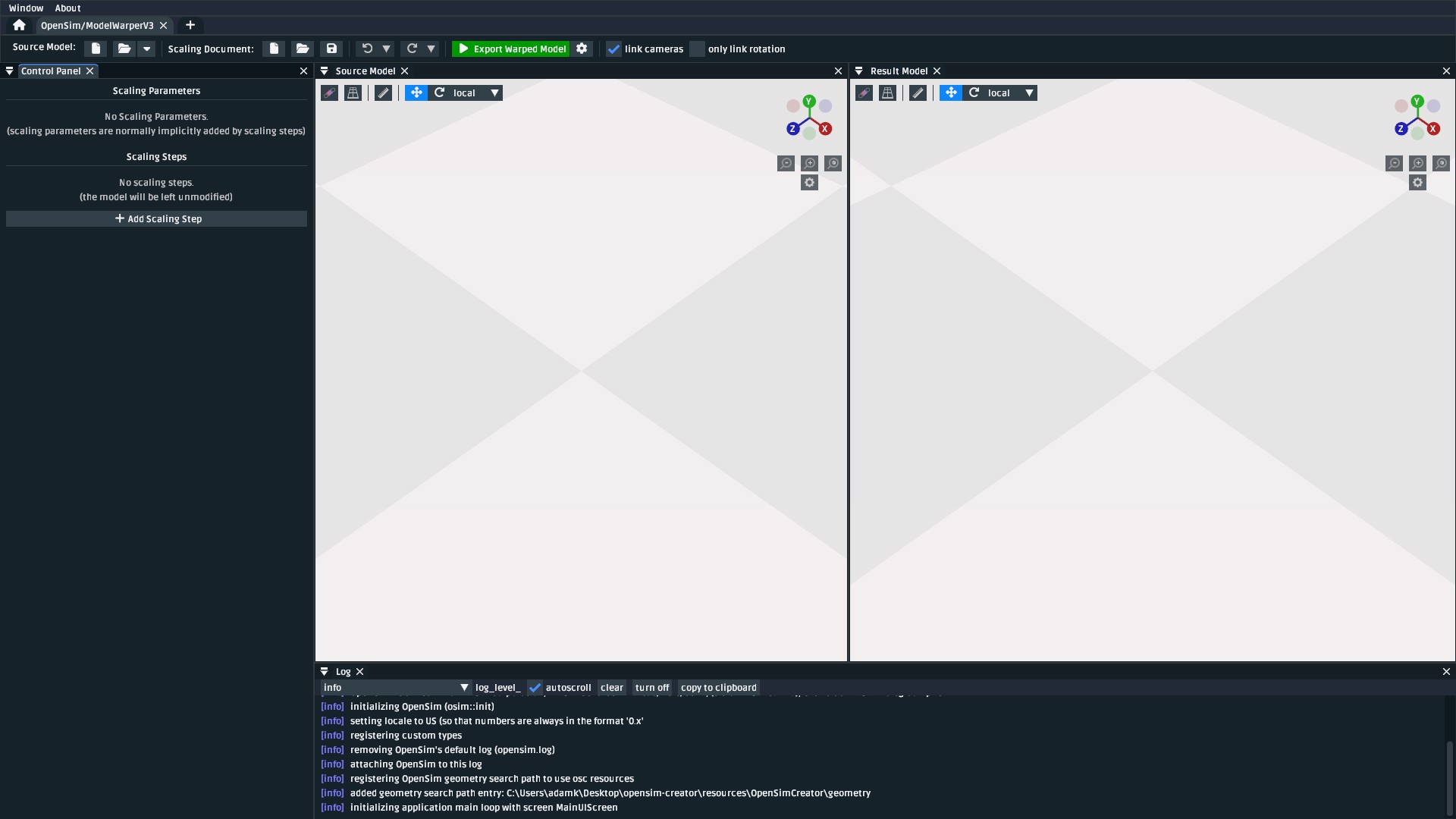1456x819 pixels.
Task: Open an existing Scaling Document
Action: point(303,49)
